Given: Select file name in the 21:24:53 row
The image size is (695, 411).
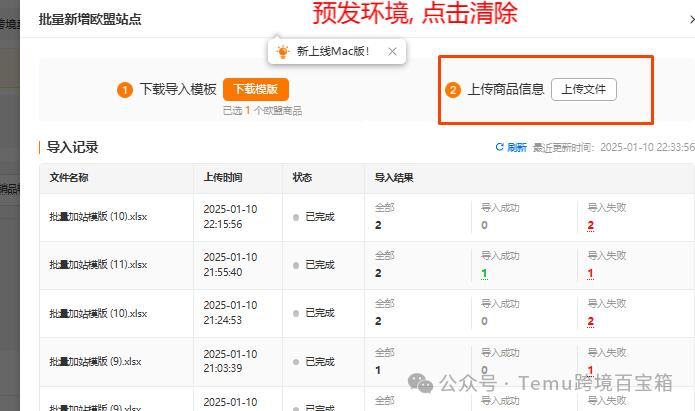Looking at the screenshot, I should [98, 313].
